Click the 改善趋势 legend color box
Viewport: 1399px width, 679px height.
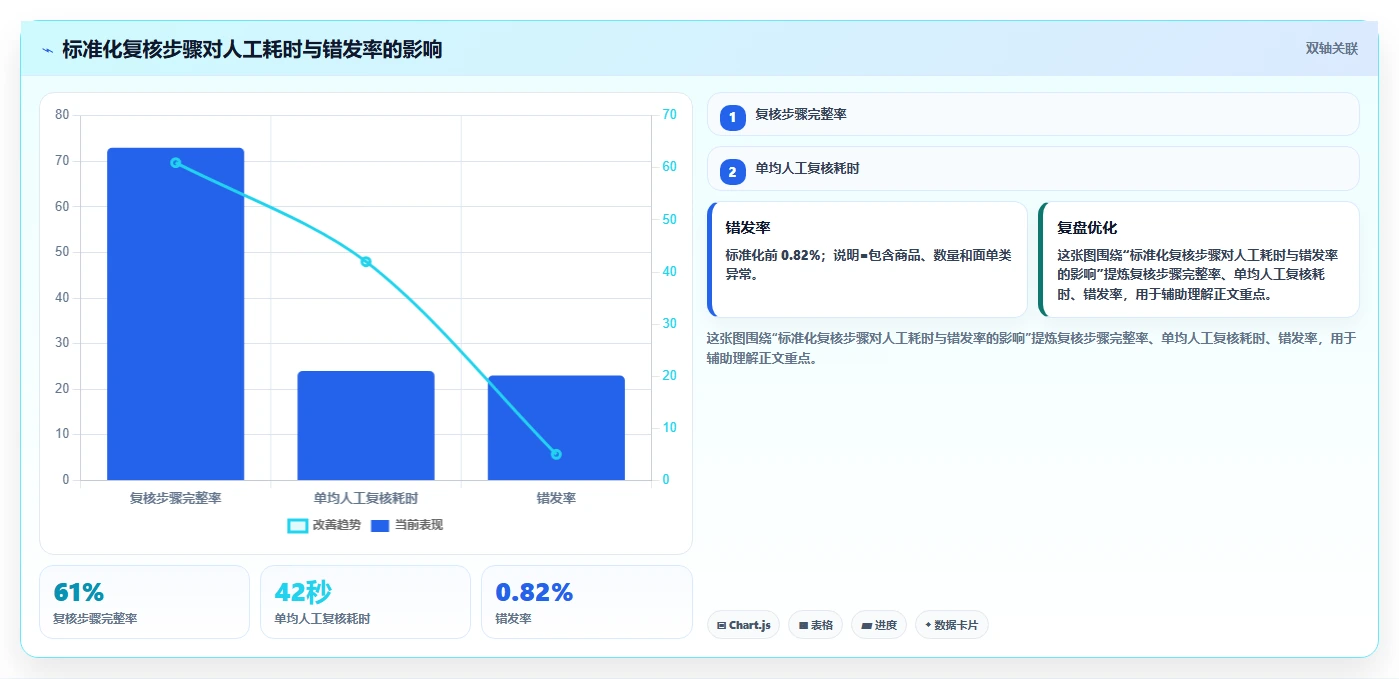297,525
